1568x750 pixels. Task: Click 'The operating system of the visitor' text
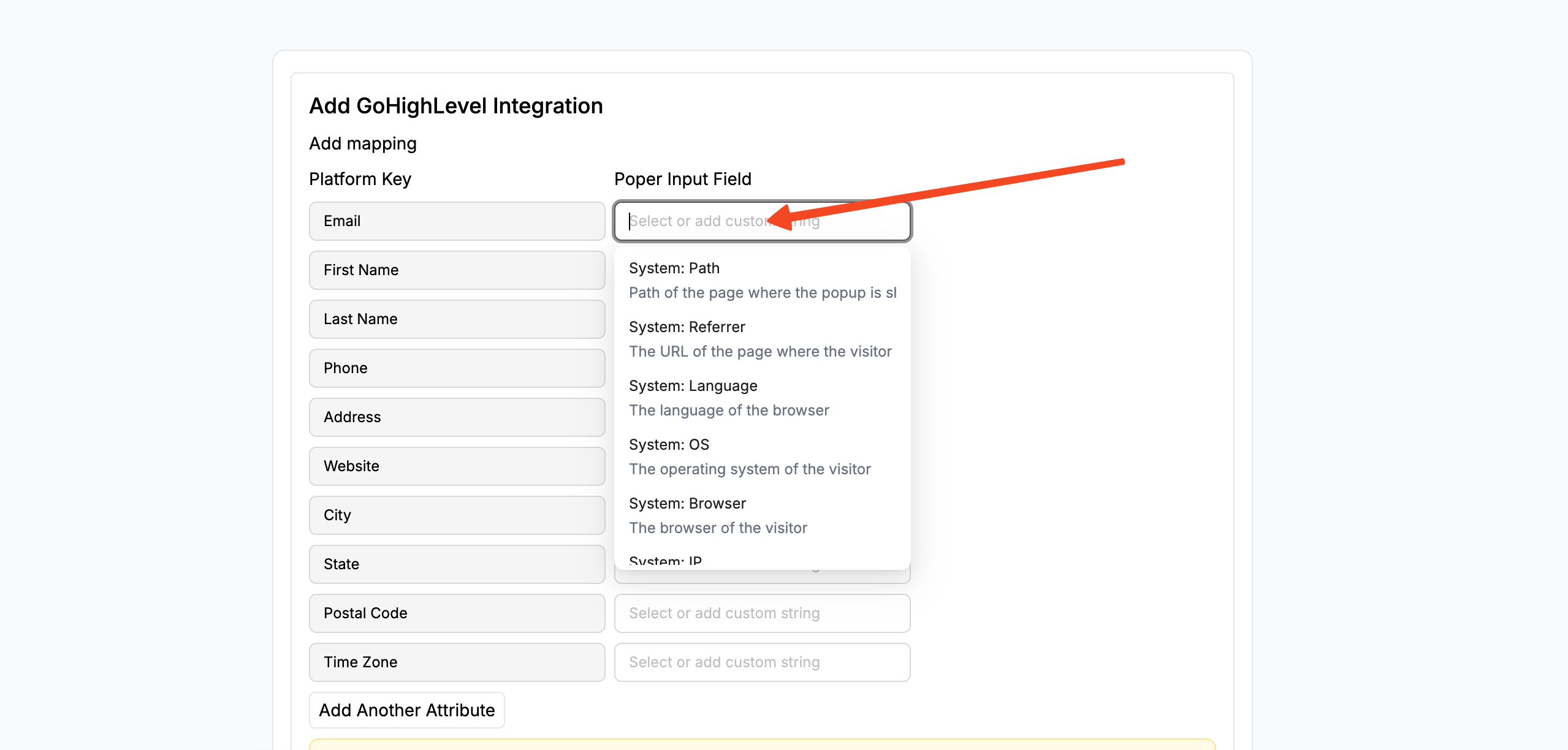pyautogui.click(x=750, y=469)
